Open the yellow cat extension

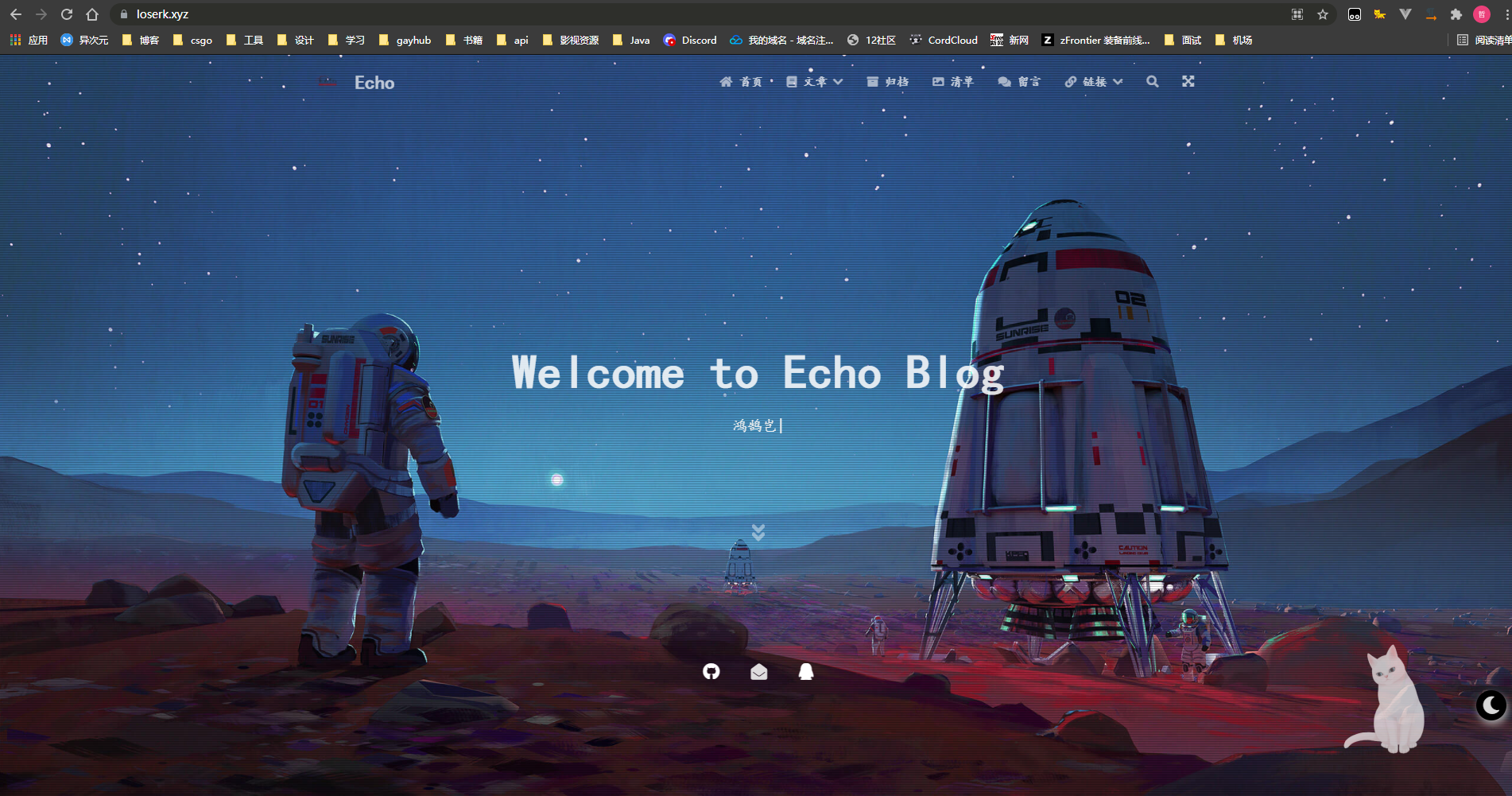(1380, 14)
